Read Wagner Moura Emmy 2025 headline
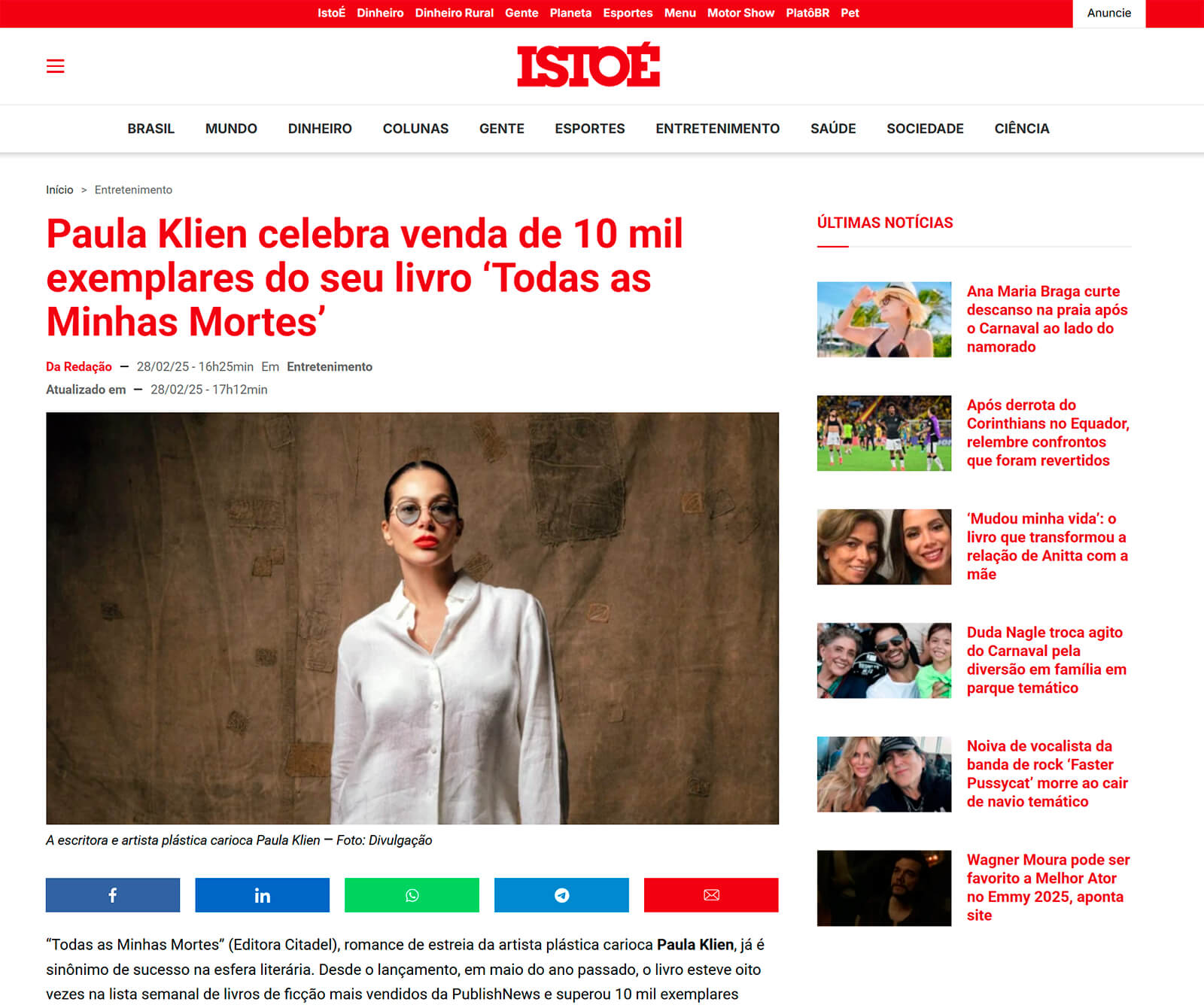The width and height of the screenshot is (1204, 1008). (x=1048, y=888)
